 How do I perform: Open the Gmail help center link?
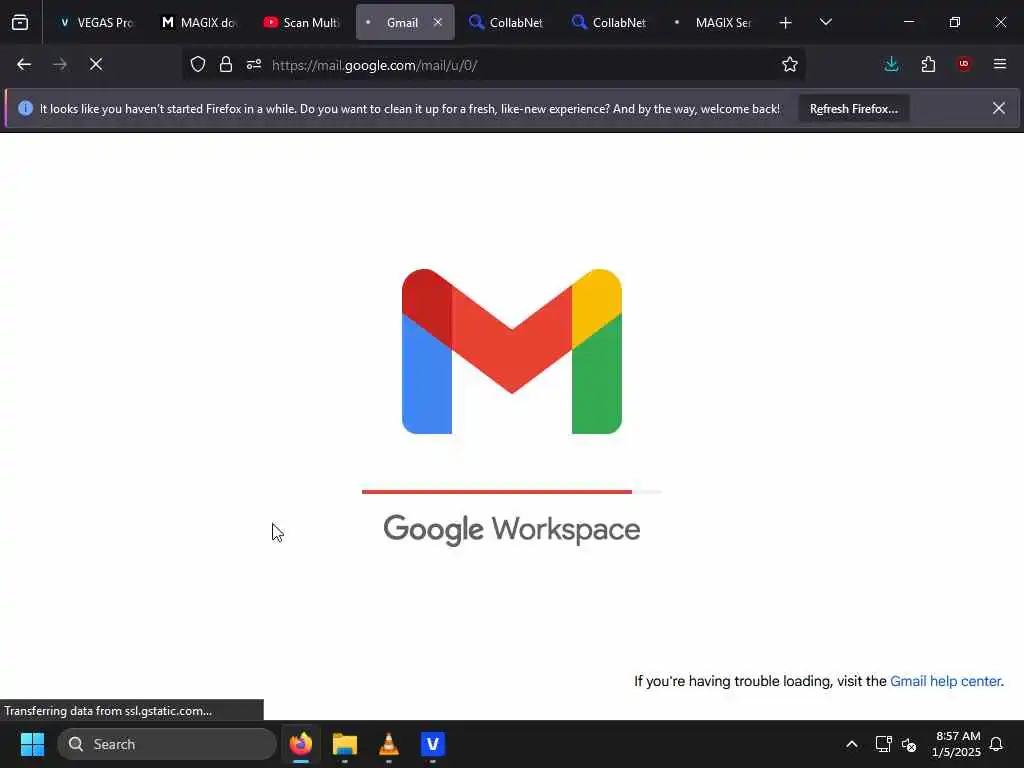point(946,681)
